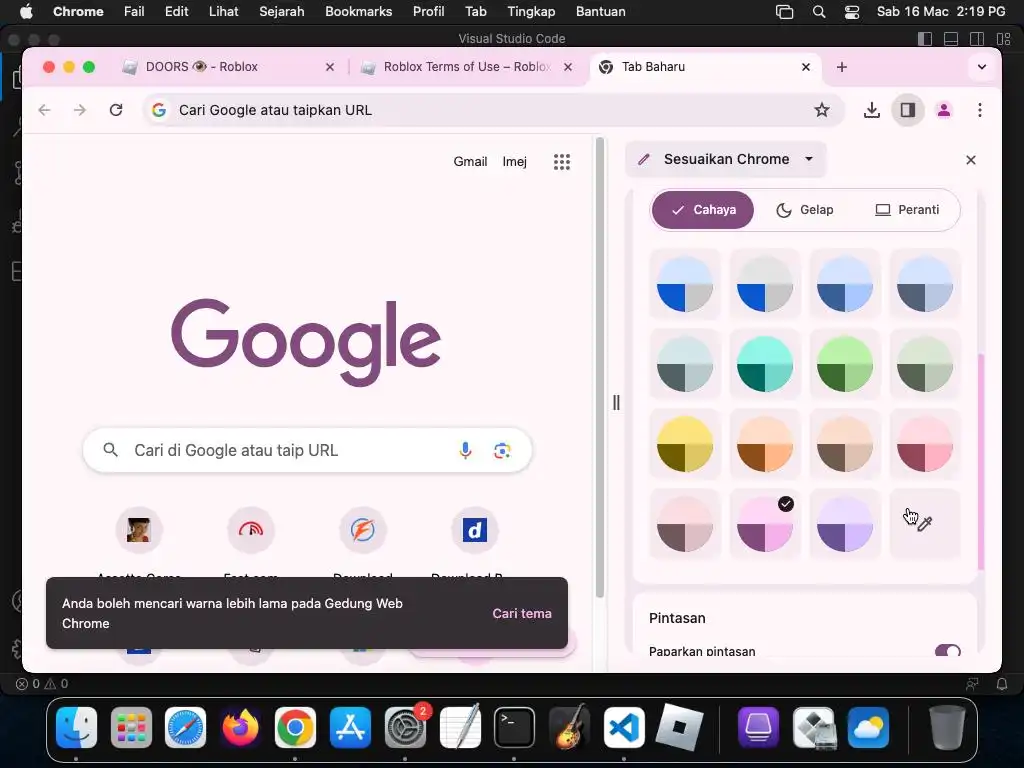Open the Imej link
The image size is (1024, 768).
coord(514,161)
